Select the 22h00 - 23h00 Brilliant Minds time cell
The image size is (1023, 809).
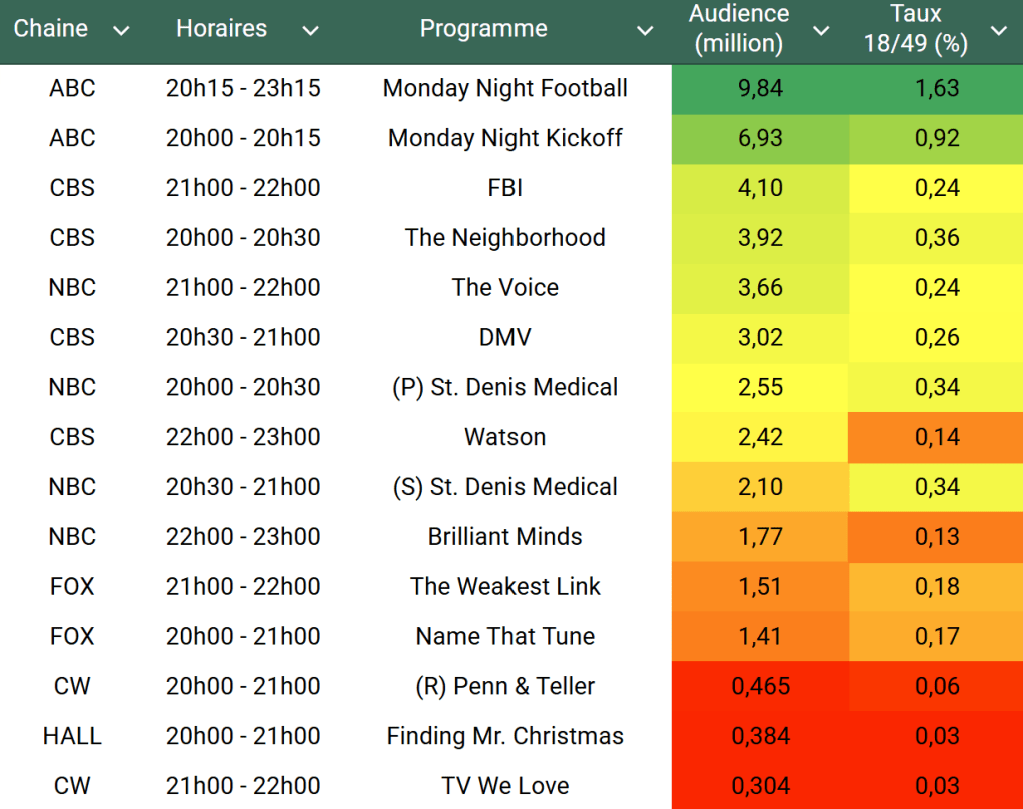(x=243, y=537)
